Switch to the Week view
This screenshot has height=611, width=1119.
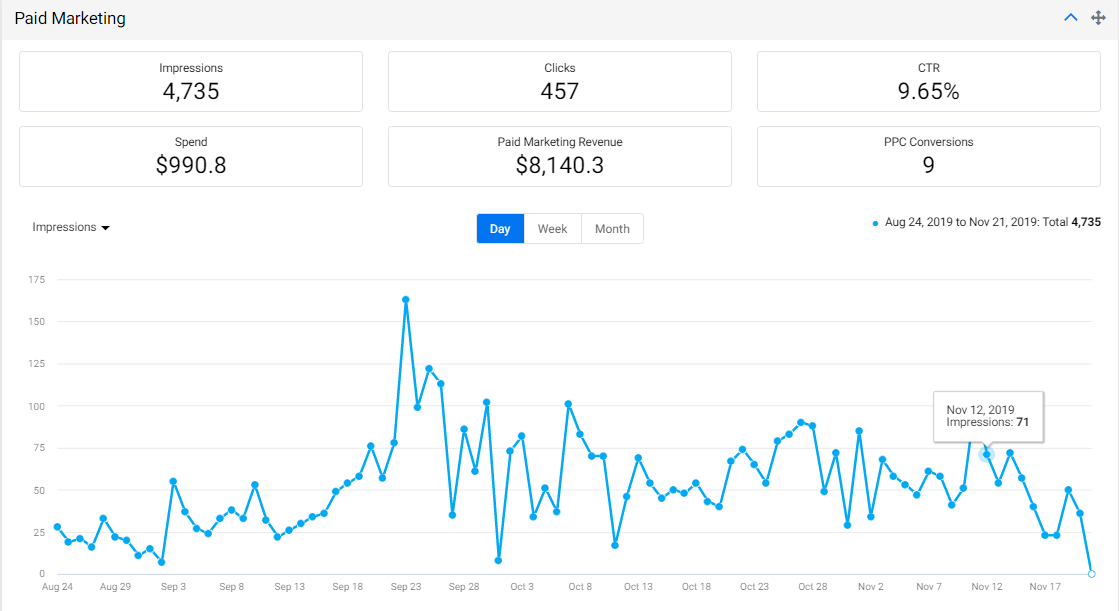552,228
